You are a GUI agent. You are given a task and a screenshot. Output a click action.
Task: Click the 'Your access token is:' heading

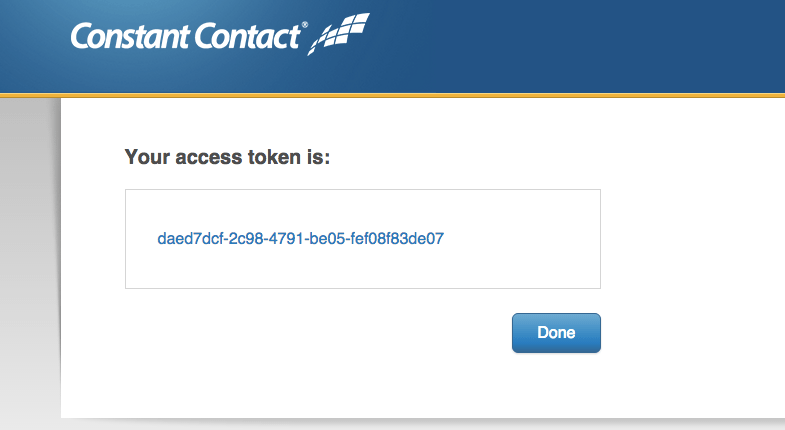(227, 157)
